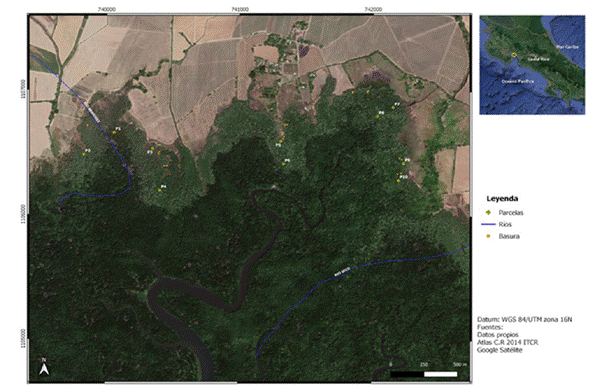Click the 741000 easting label
This screenshot has height=388, width=594.
[240, 9]
